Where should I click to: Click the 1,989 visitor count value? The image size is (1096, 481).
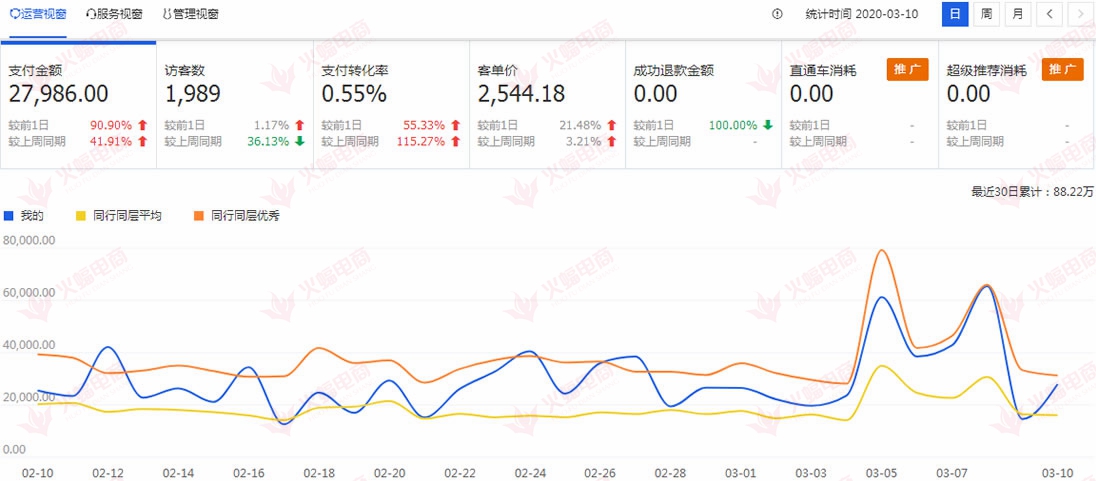tap(193, 94)
